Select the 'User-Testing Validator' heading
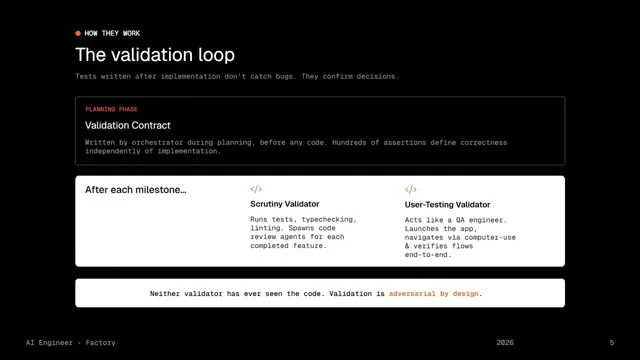 click(447, 204)
